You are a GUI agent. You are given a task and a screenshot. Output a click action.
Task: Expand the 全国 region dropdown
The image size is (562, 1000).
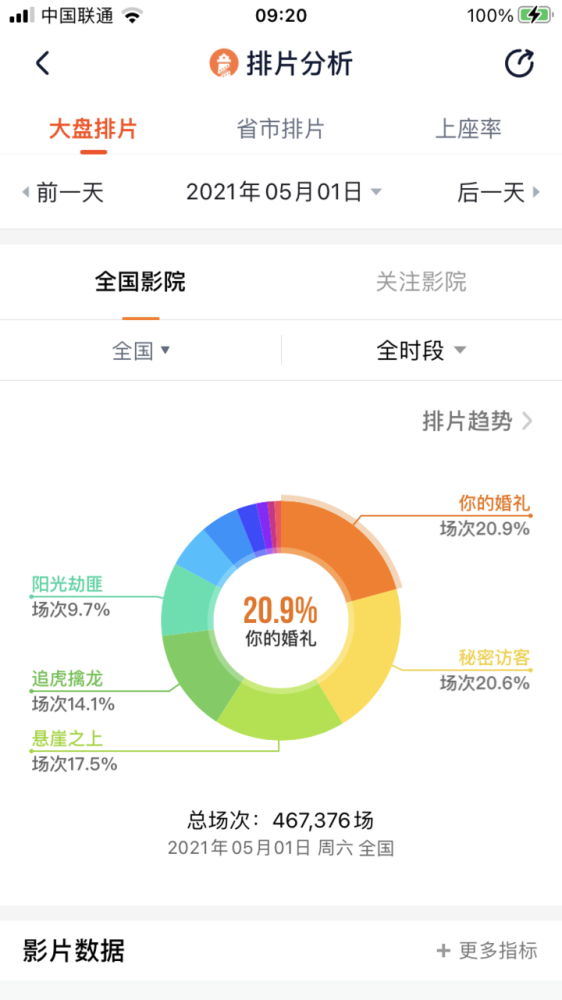click(141, 350)
